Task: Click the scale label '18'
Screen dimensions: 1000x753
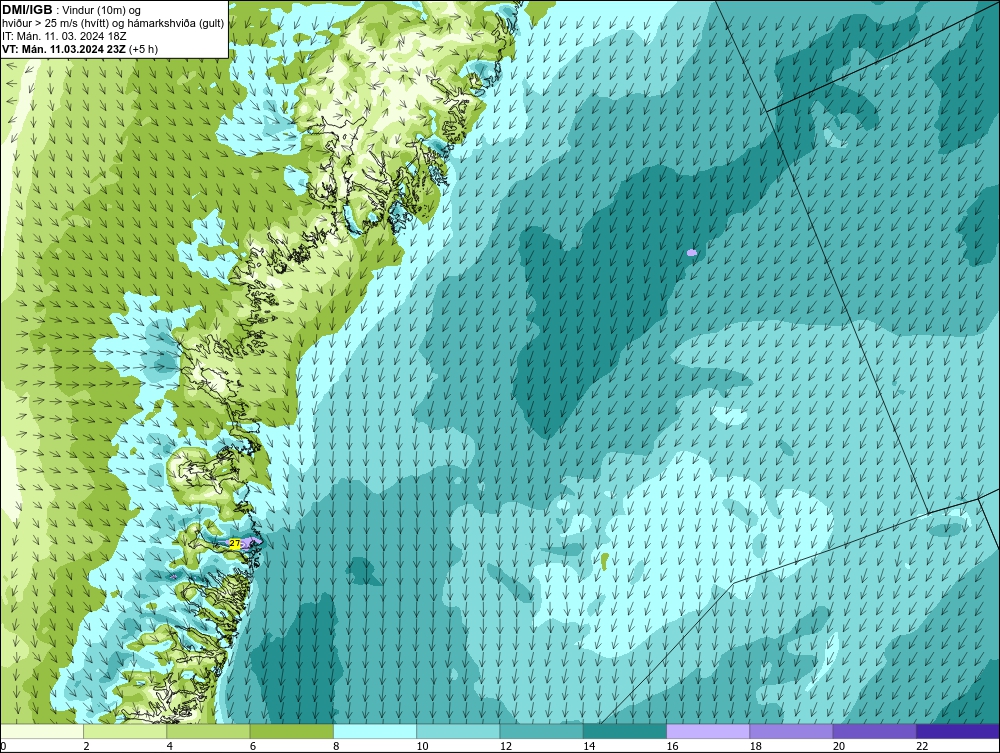Action: click(756, 746)
